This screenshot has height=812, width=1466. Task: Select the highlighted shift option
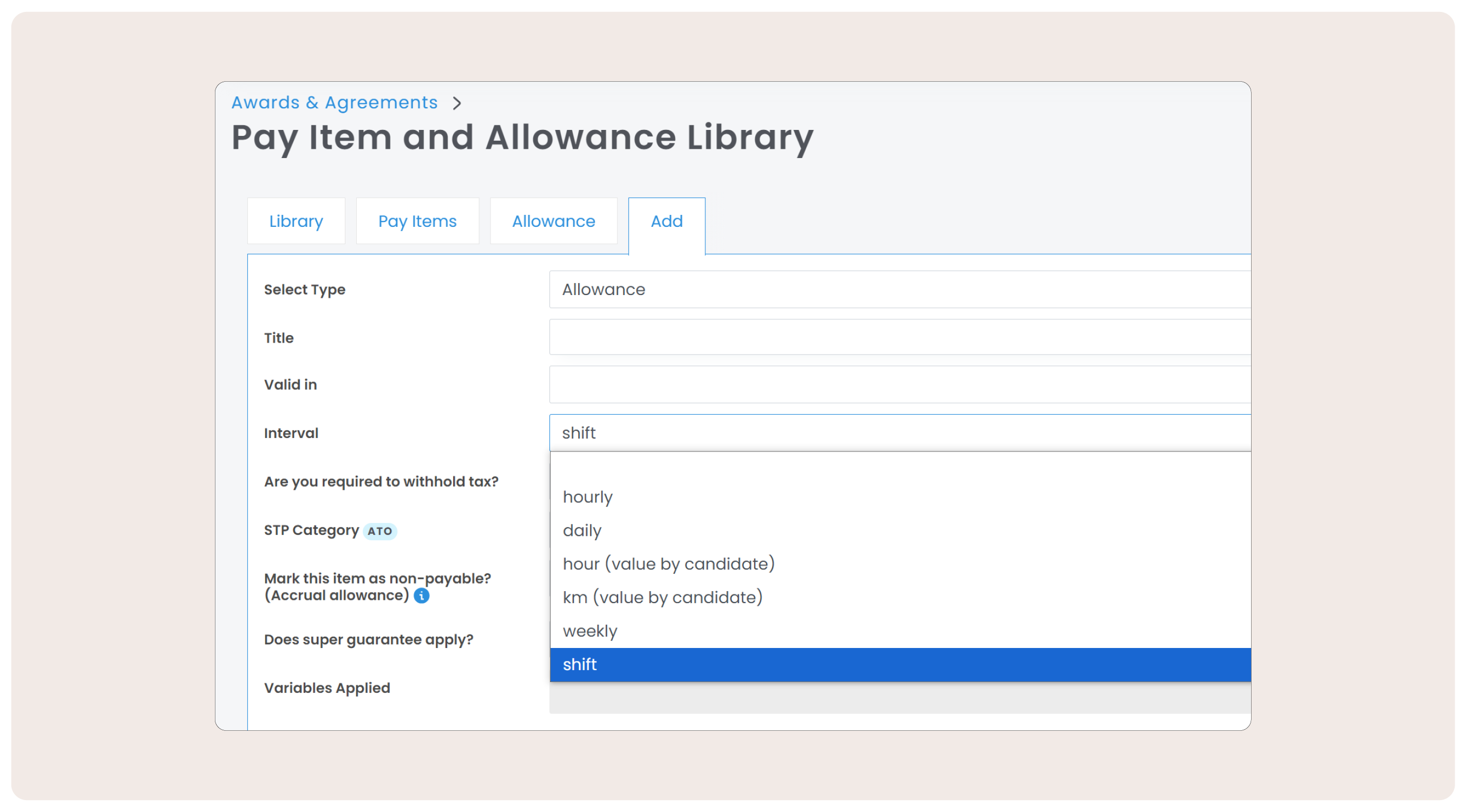point(580,665)
